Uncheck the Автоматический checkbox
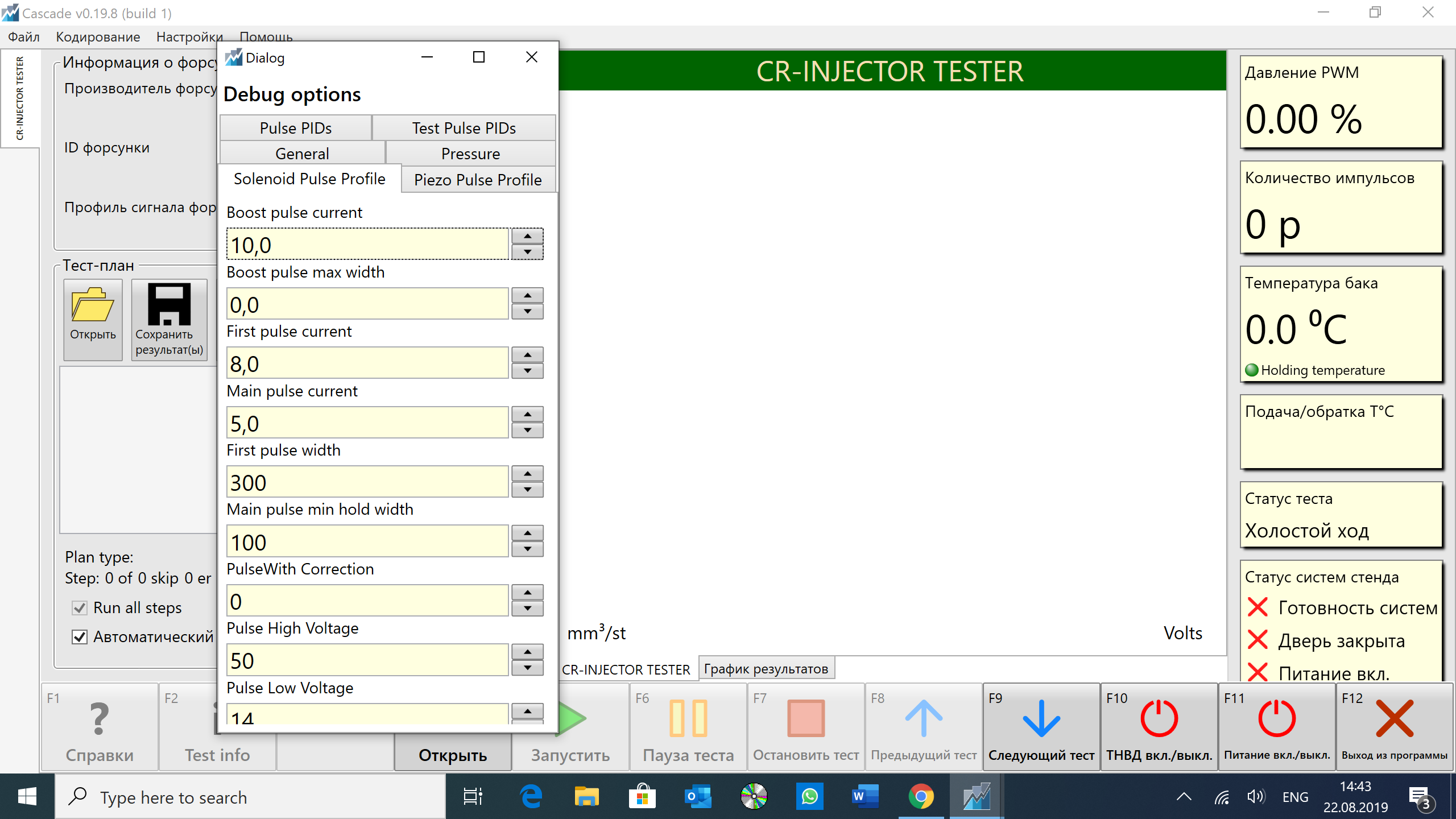1456x819 pixels. (x=80, y=637)
